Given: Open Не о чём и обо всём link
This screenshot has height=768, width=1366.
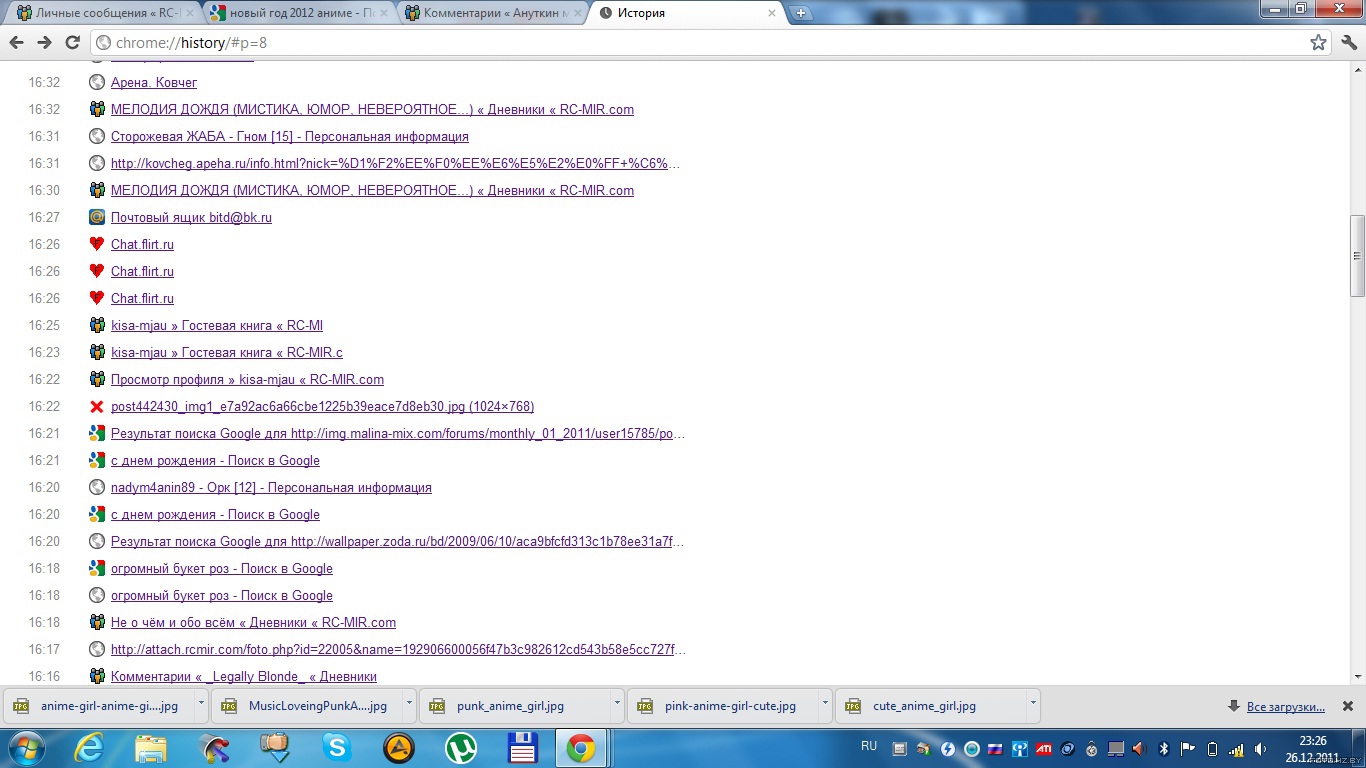Looking at the screenshot, I should [x=253, y=623].
